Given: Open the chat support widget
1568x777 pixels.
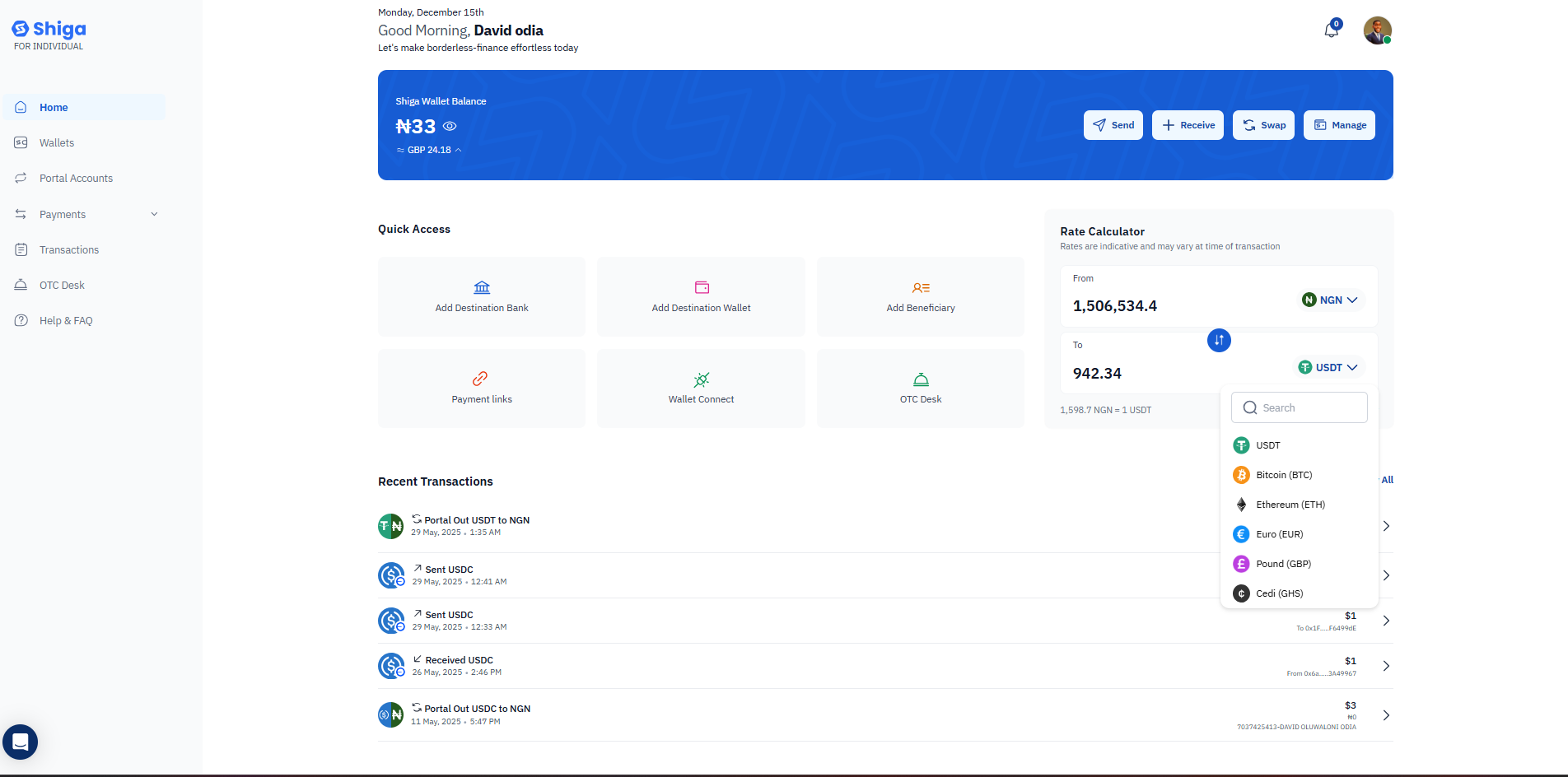Looking at the screenshot, I should (21, 742).
